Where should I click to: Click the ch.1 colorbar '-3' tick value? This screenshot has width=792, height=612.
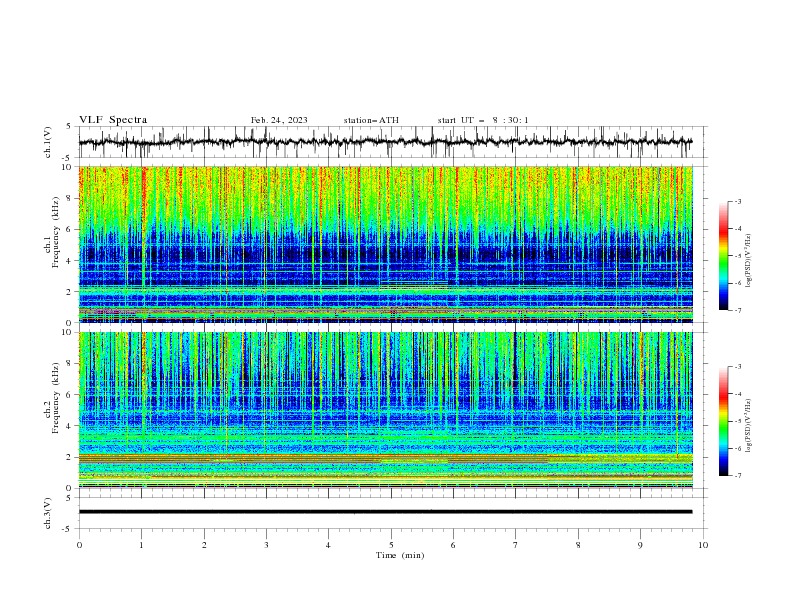coord(738,201)
